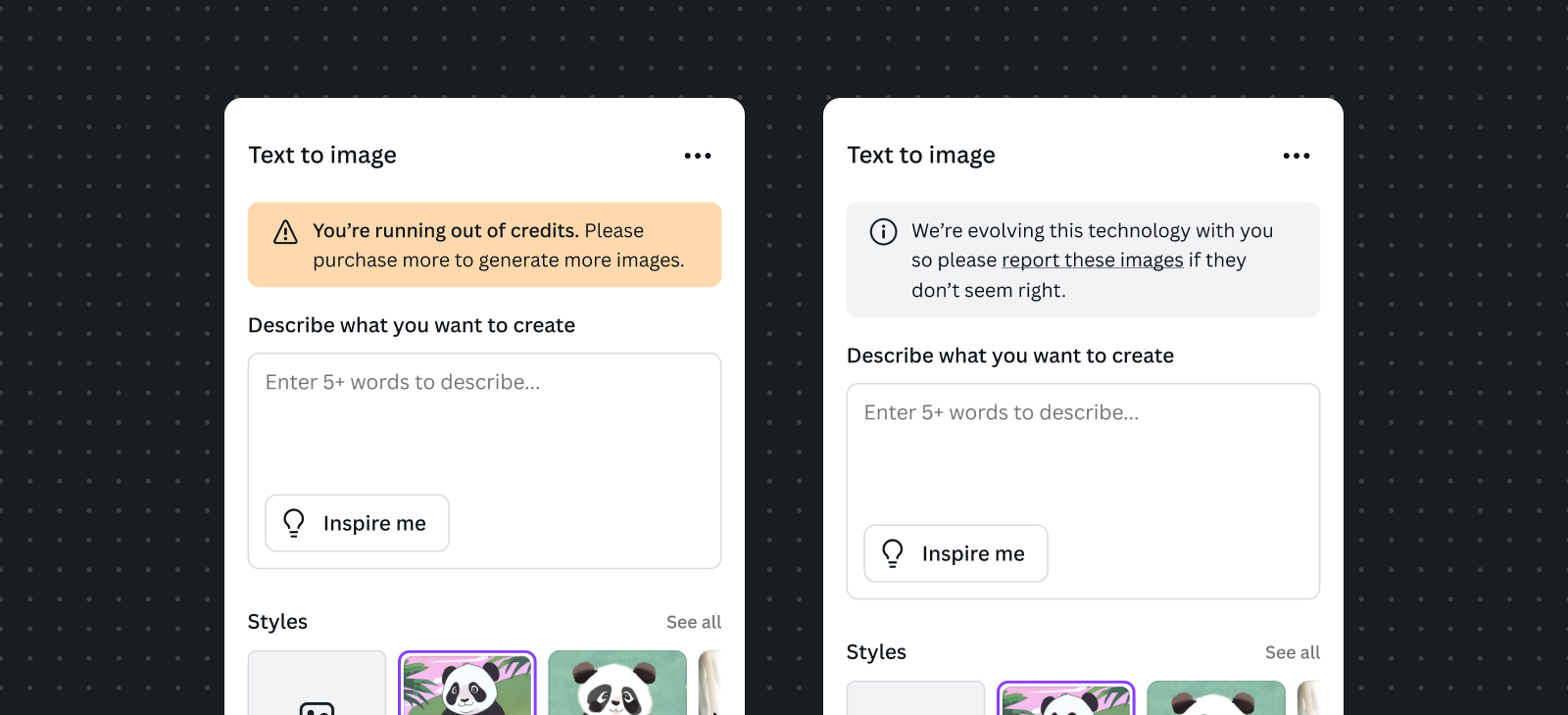Select the first blank style tile in the right panel

915,698
